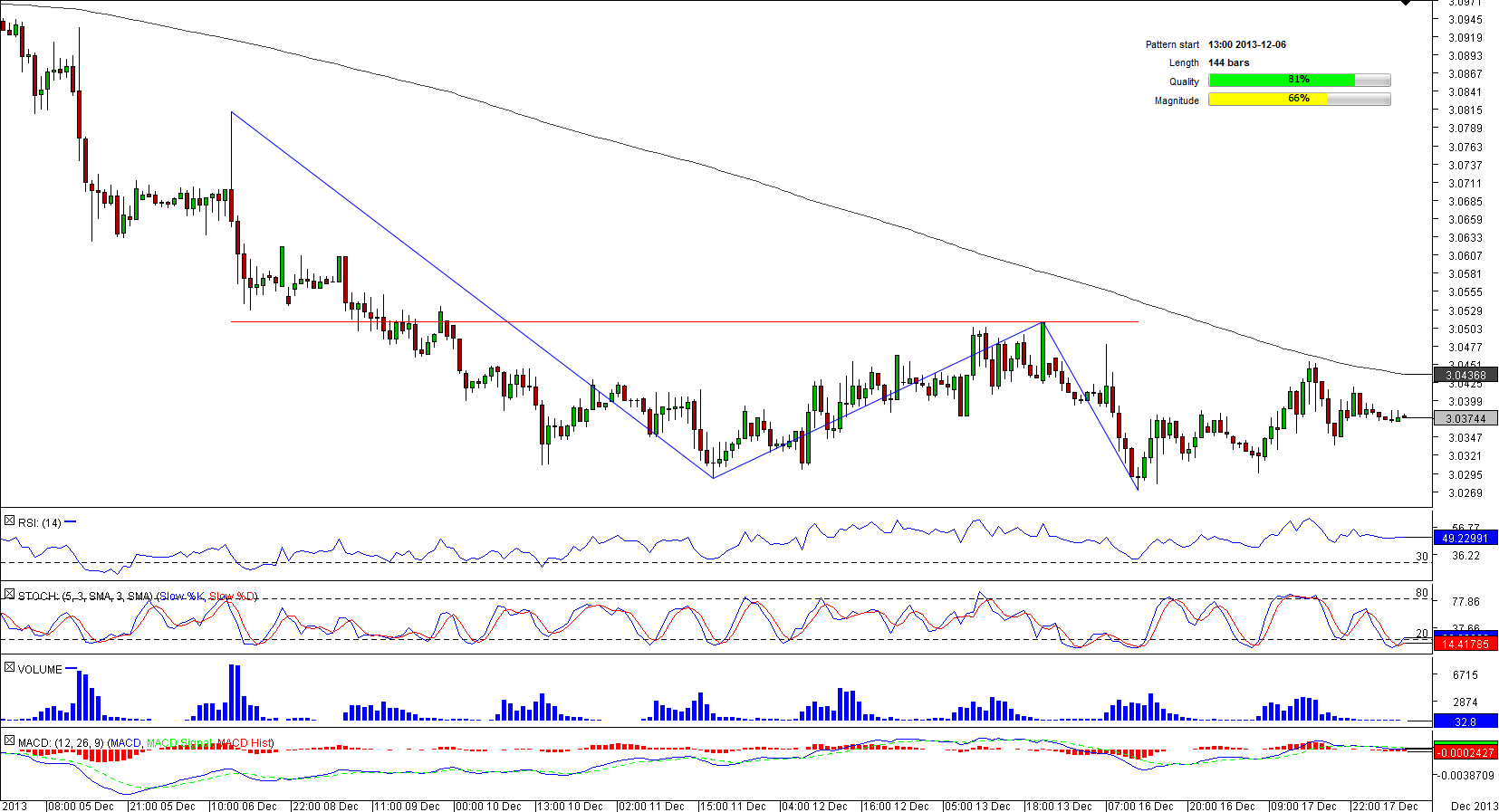This screenshot has height=812, width=1499.
Task: Close the MACD indicator panel
Action: [x=9, y=741]
